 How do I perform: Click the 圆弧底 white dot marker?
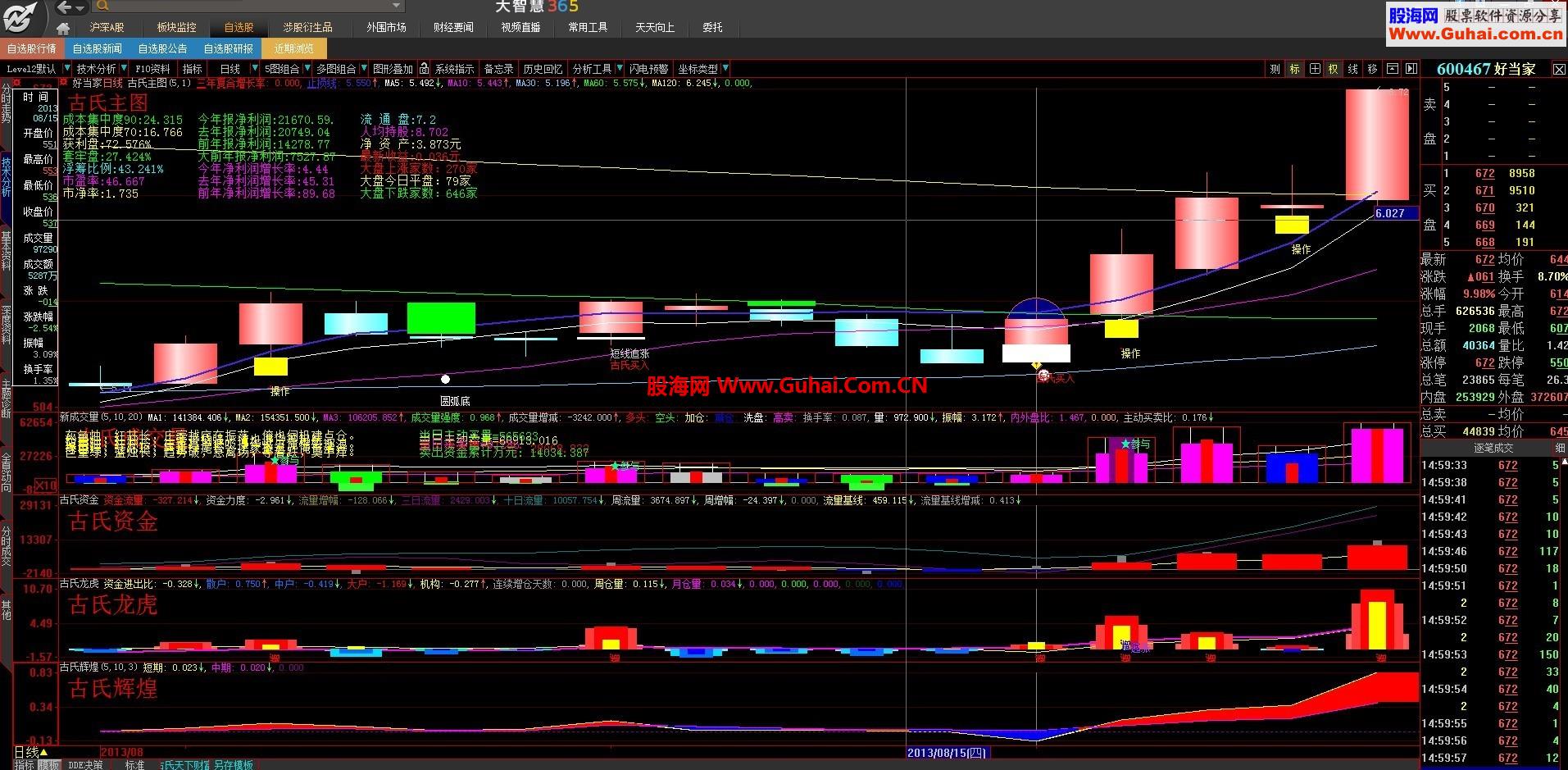tap(445, 379)
